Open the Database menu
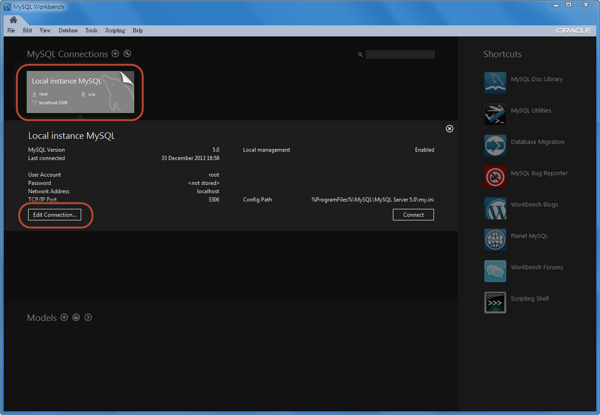 (68, 31)
